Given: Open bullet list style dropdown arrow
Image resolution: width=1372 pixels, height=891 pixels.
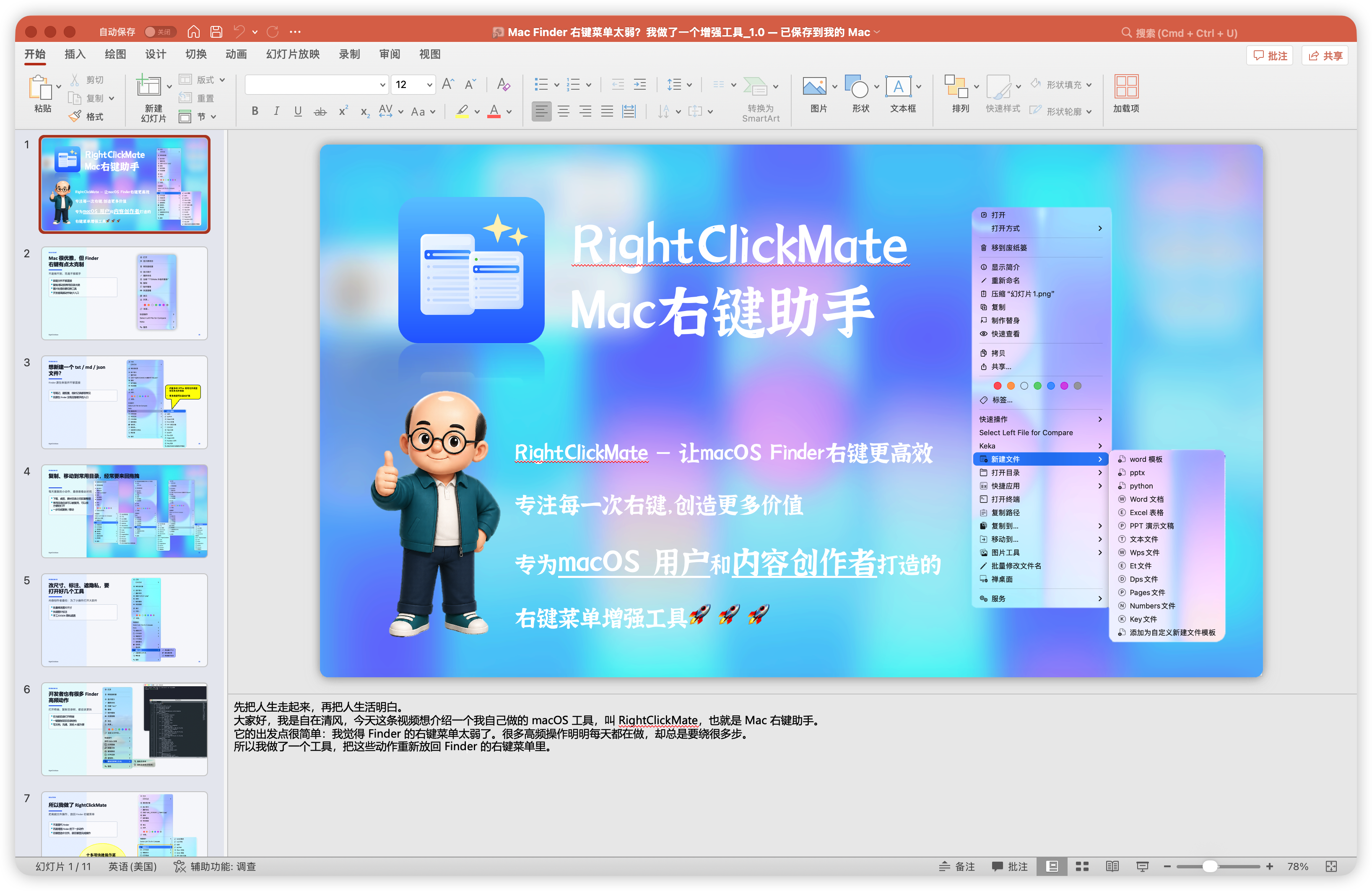Looking at the screenshot, I should click(556, 85).
